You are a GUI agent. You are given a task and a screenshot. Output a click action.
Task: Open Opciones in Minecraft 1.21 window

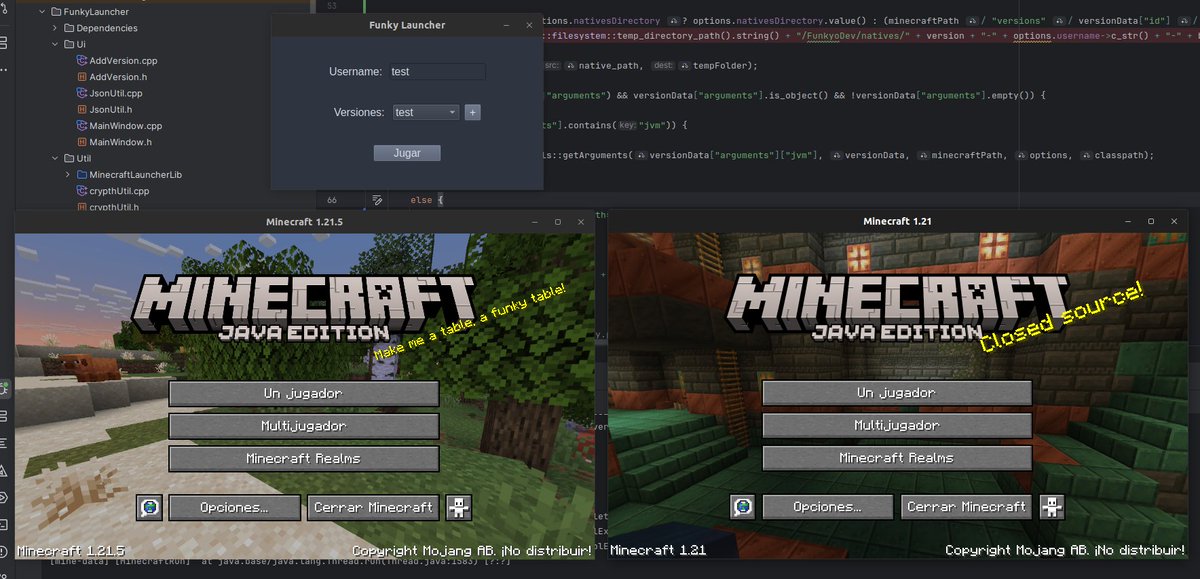(828, 507)
